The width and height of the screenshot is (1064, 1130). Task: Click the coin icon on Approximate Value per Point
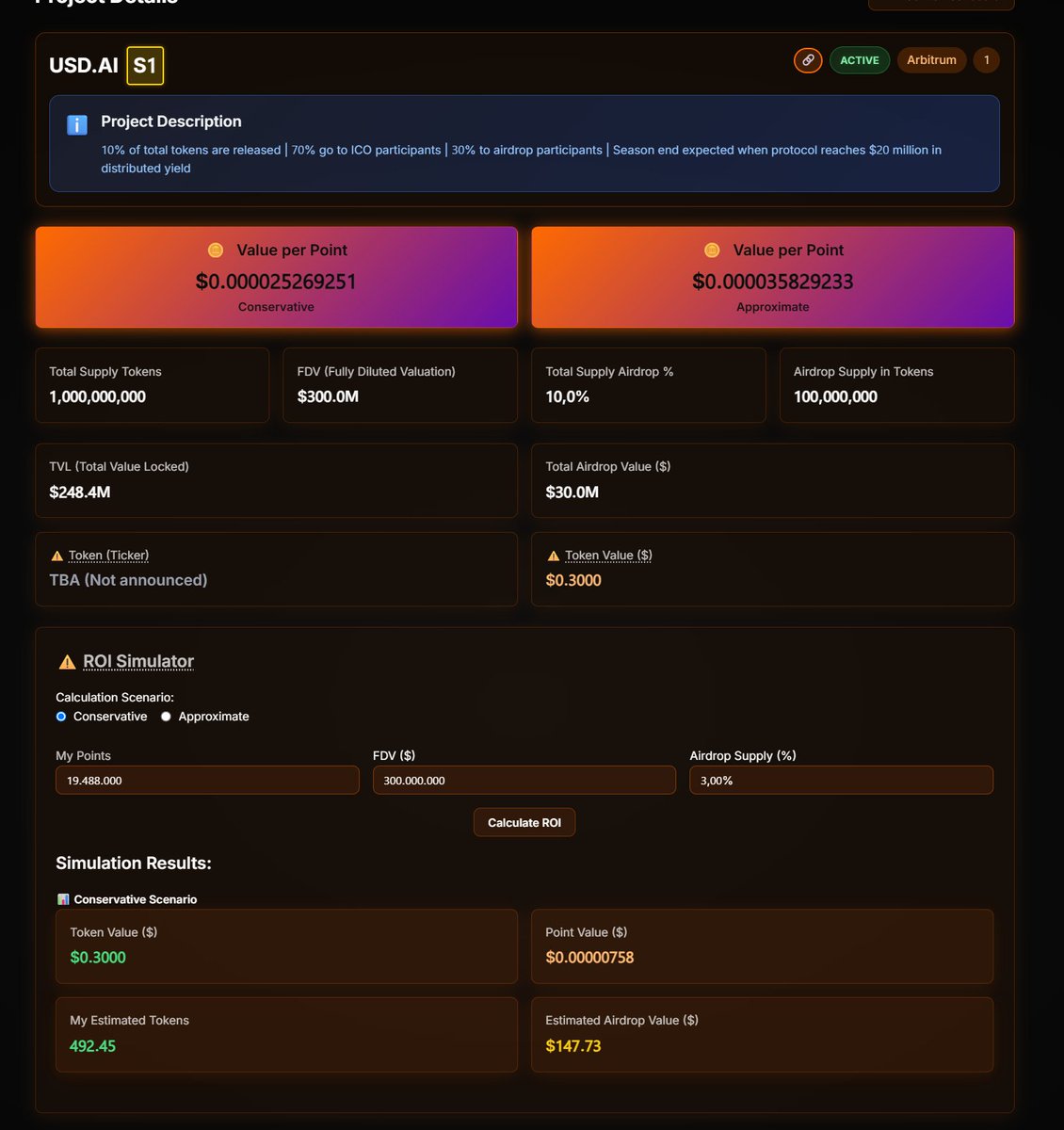(x=711, y=250)
